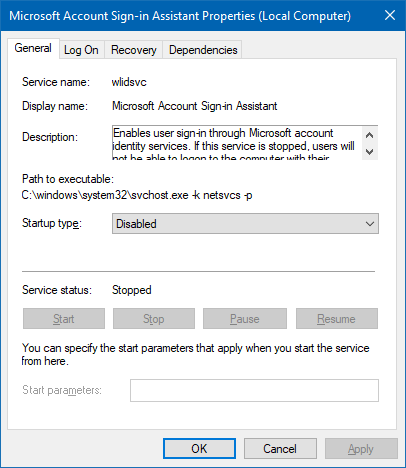This screenshot has height=468, width=406.
Task: Click the Stop service button
Action: (154, 319)
